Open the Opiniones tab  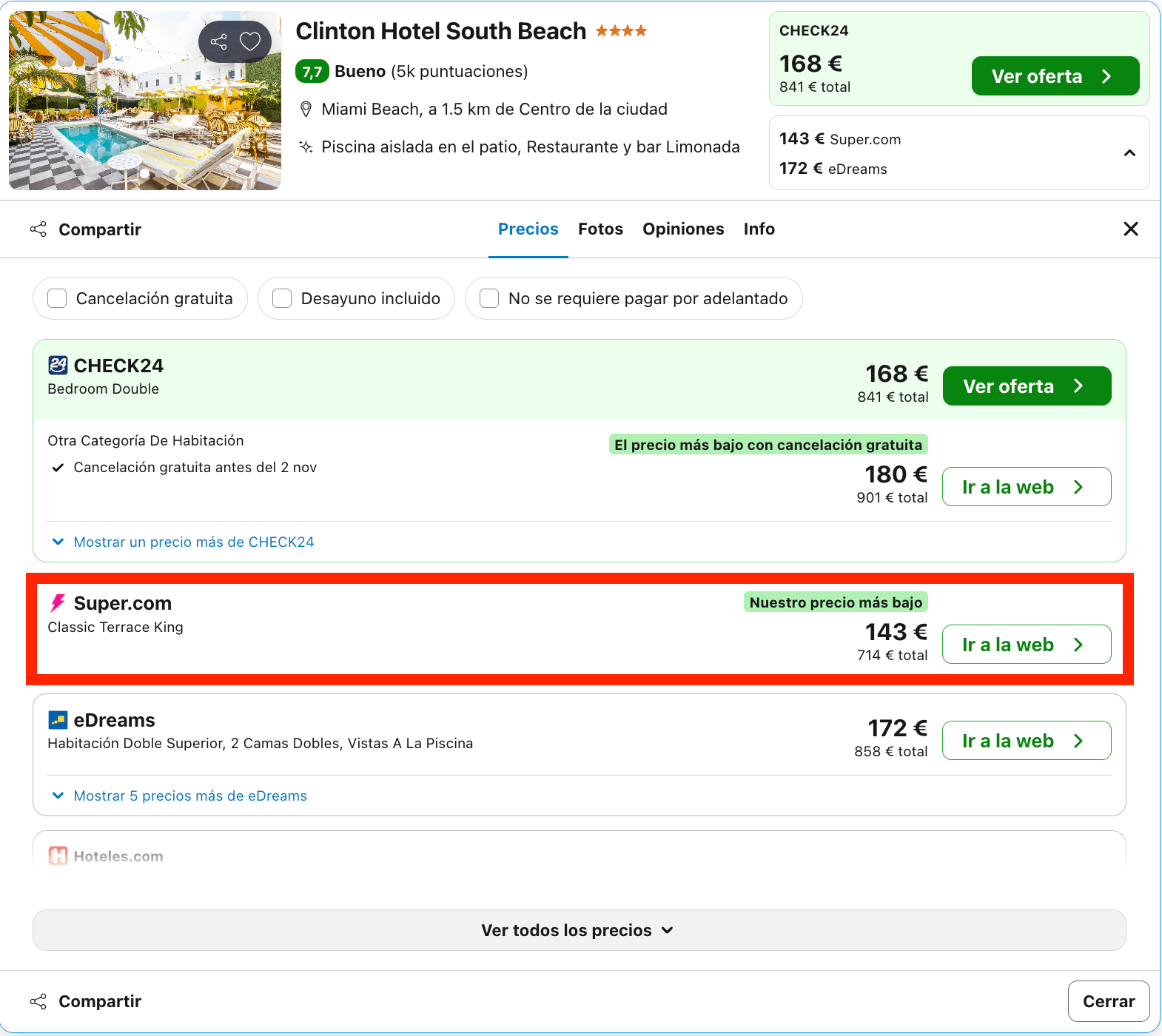pos(683,229)
